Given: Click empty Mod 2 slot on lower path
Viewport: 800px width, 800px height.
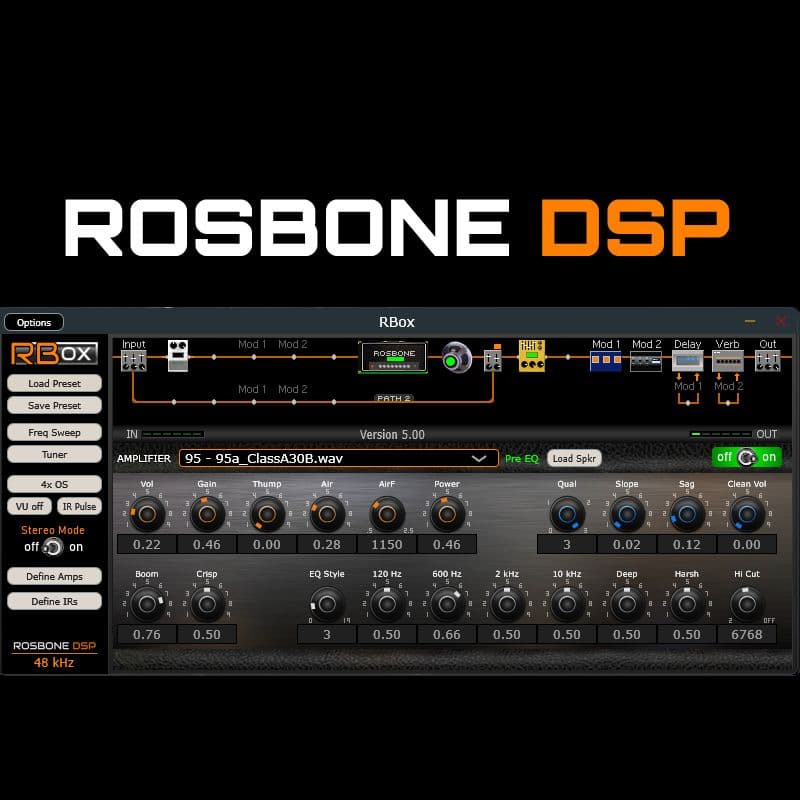Looking at the screenshot, I should pyautogui.click(x=292, y=389).
